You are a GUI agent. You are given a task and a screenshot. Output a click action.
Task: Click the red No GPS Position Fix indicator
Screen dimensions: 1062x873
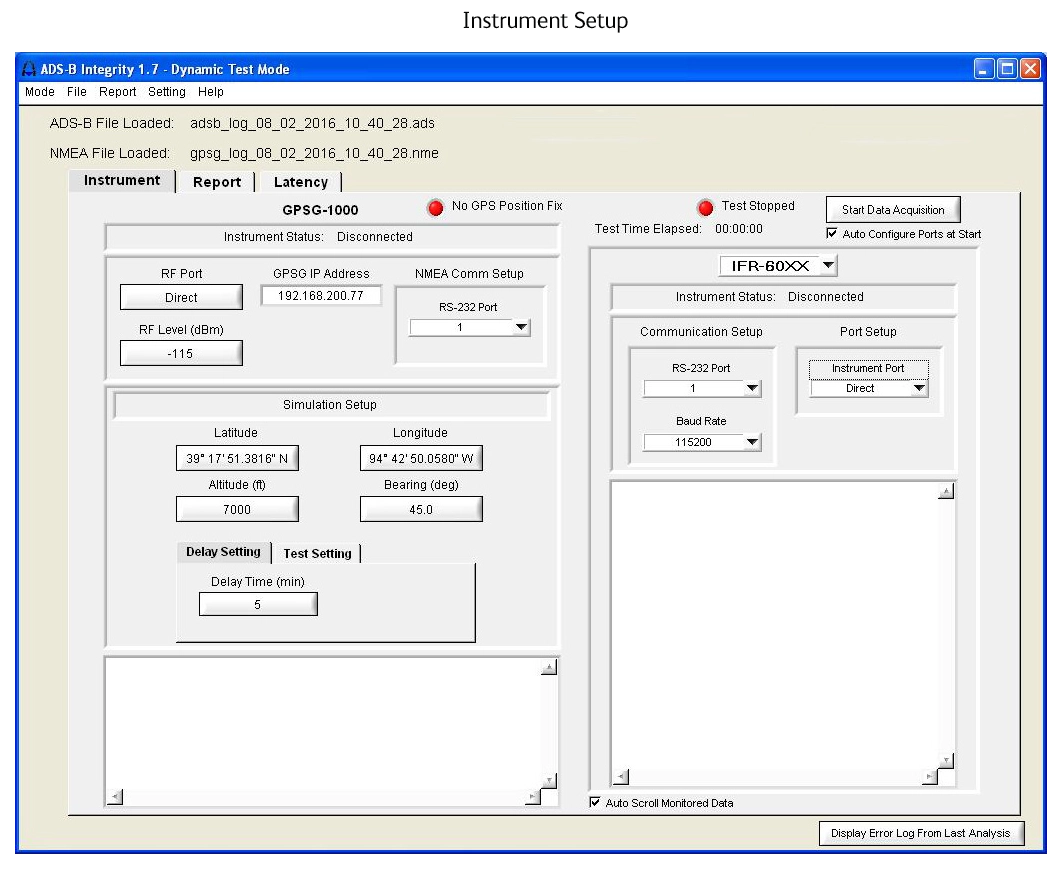436,207
